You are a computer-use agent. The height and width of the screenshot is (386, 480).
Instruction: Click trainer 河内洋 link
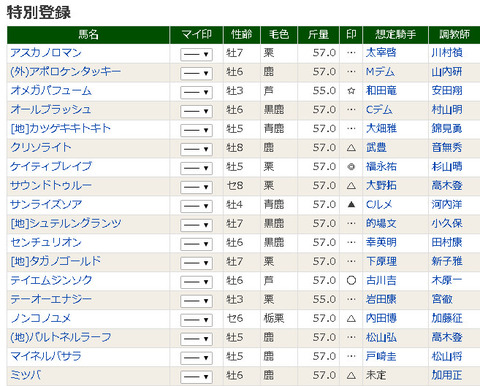(x=447, y=205)
